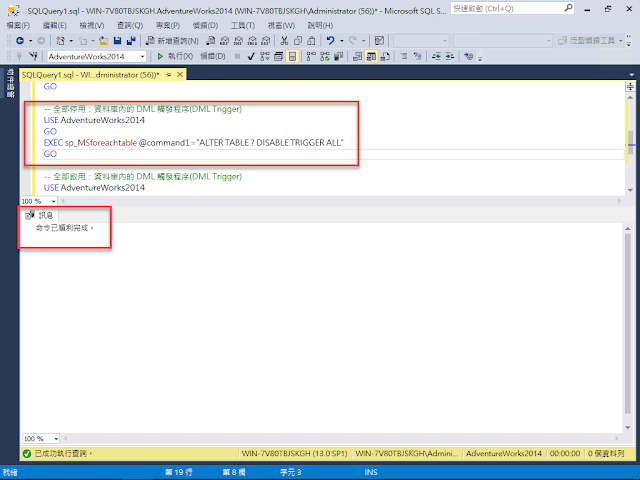The height and width of the screenshot is (480, 640).
Task: Parse query with the checkmark icon
Action: [251, 56]
